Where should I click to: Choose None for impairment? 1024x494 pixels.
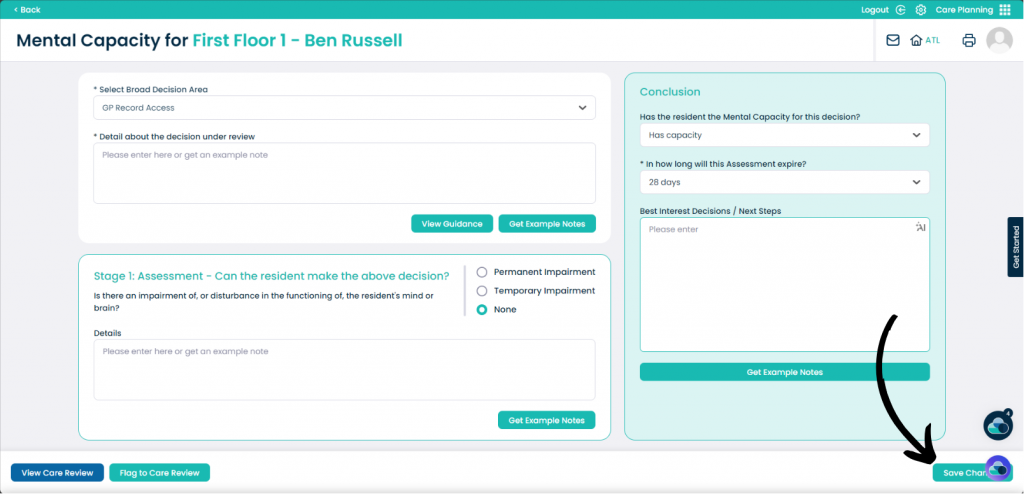(483, 310)
